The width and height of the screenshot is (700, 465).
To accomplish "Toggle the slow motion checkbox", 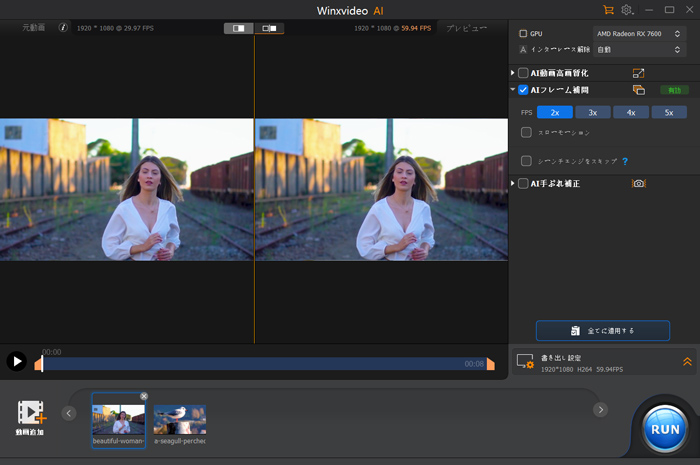I will (x=526, y=133).
